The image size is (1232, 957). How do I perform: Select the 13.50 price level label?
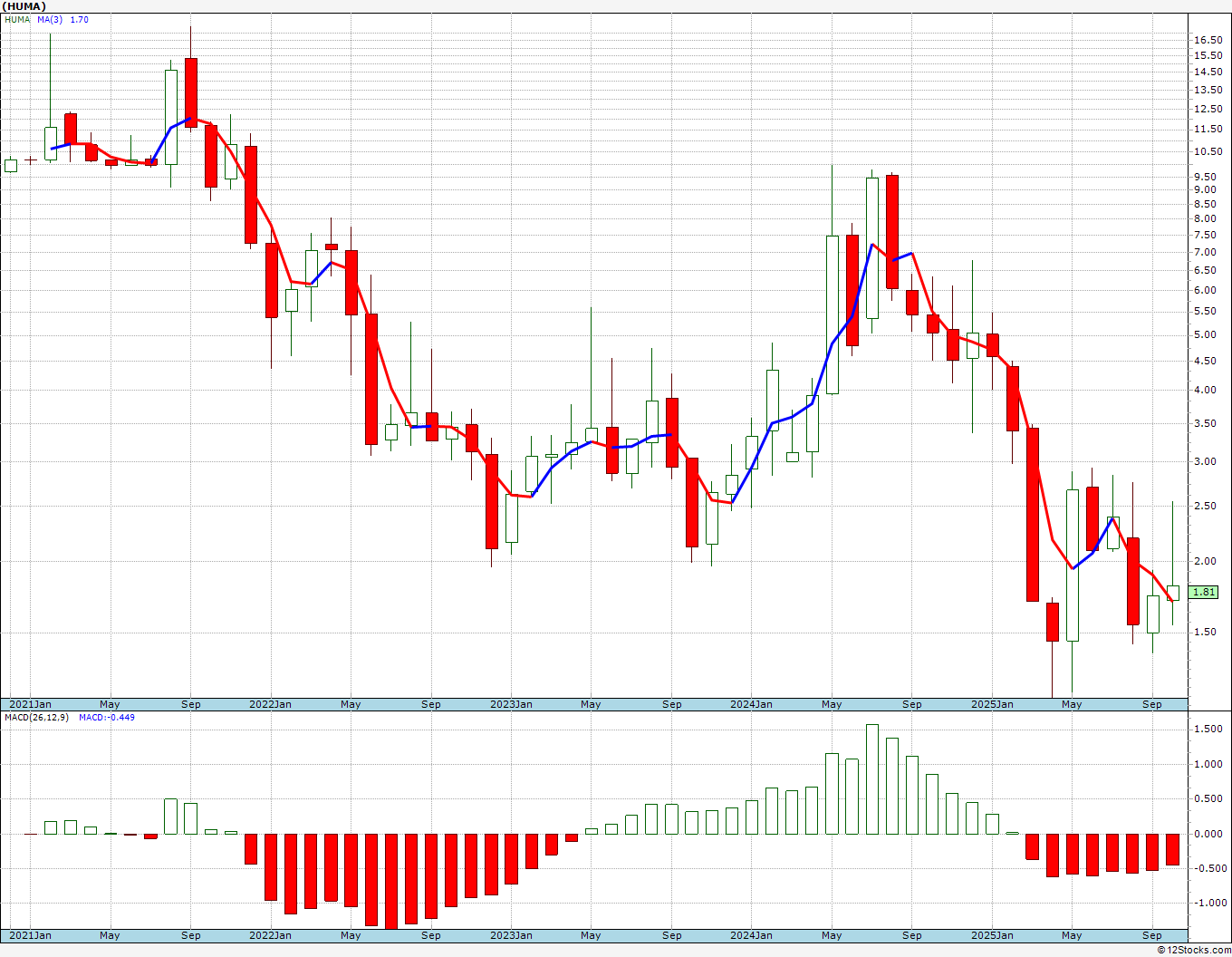pyautogui.click(x=1208, y=90)
